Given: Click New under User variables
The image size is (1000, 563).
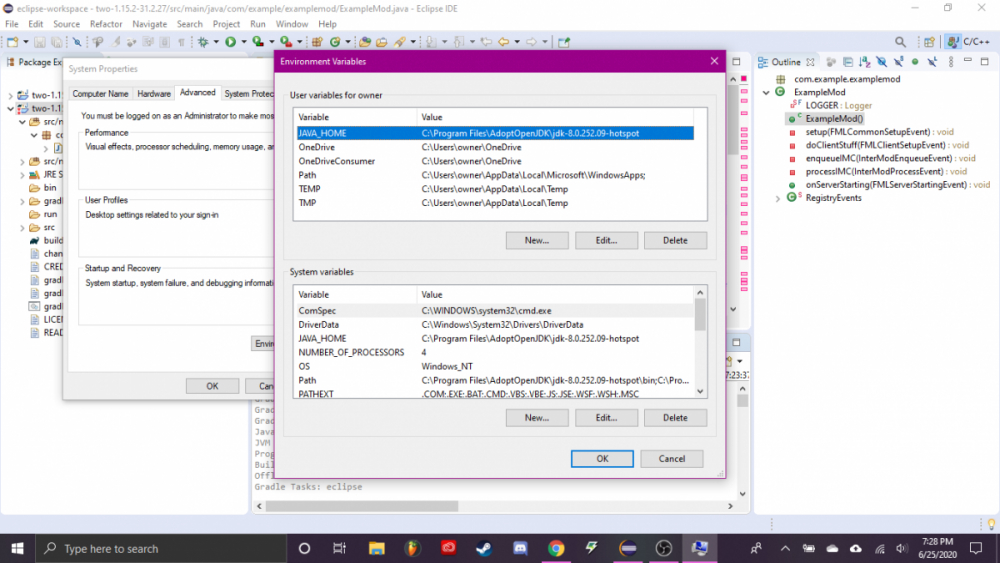Looking at the screenshot, I should [536, 240].
